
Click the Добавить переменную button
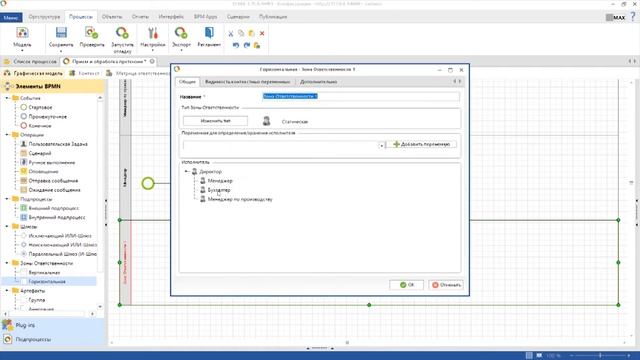click(421, 144)
